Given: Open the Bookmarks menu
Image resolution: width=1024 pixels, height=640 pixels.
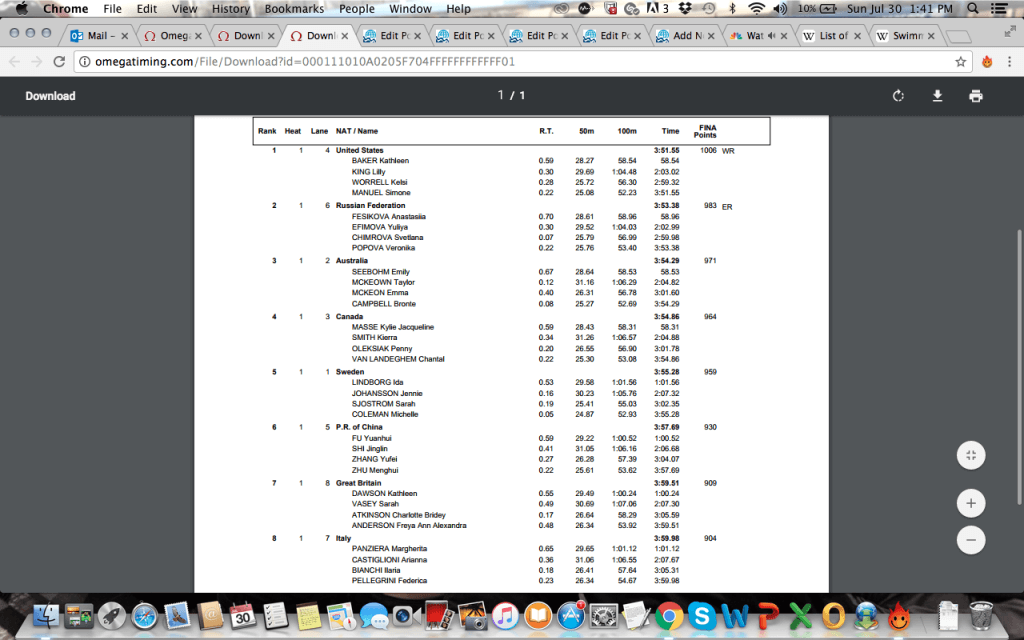Looking at the screenshot, I should (x=292, y=9).
